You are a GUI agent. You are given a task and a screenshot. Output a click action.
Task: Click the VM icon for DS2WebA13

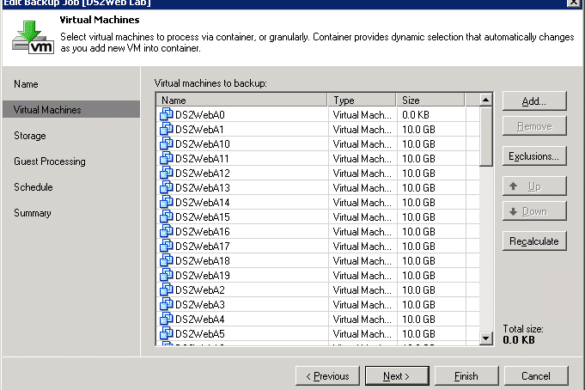(x=166, y=187)
